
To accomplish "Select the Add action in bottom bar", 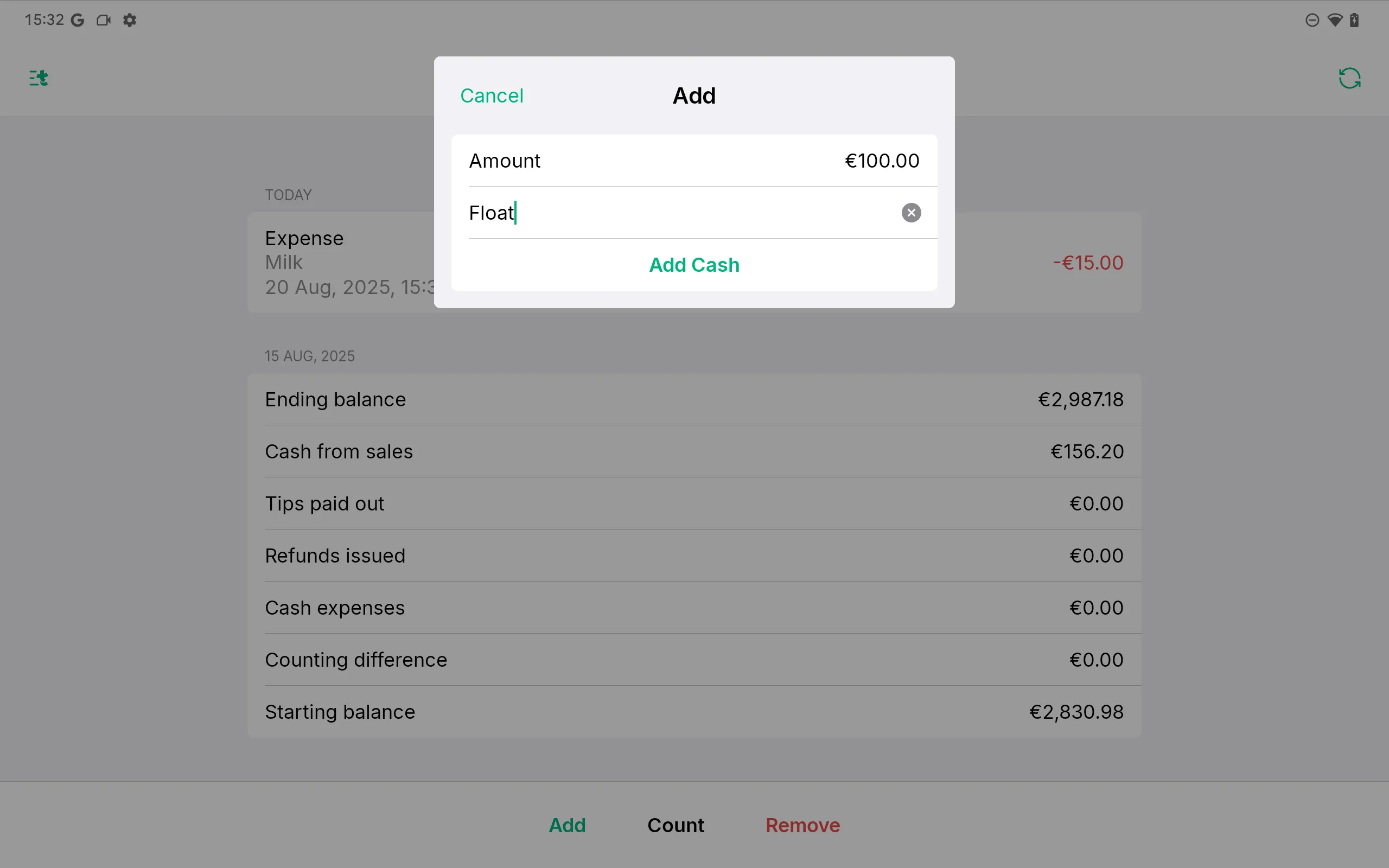I will [x=567, y=825].
